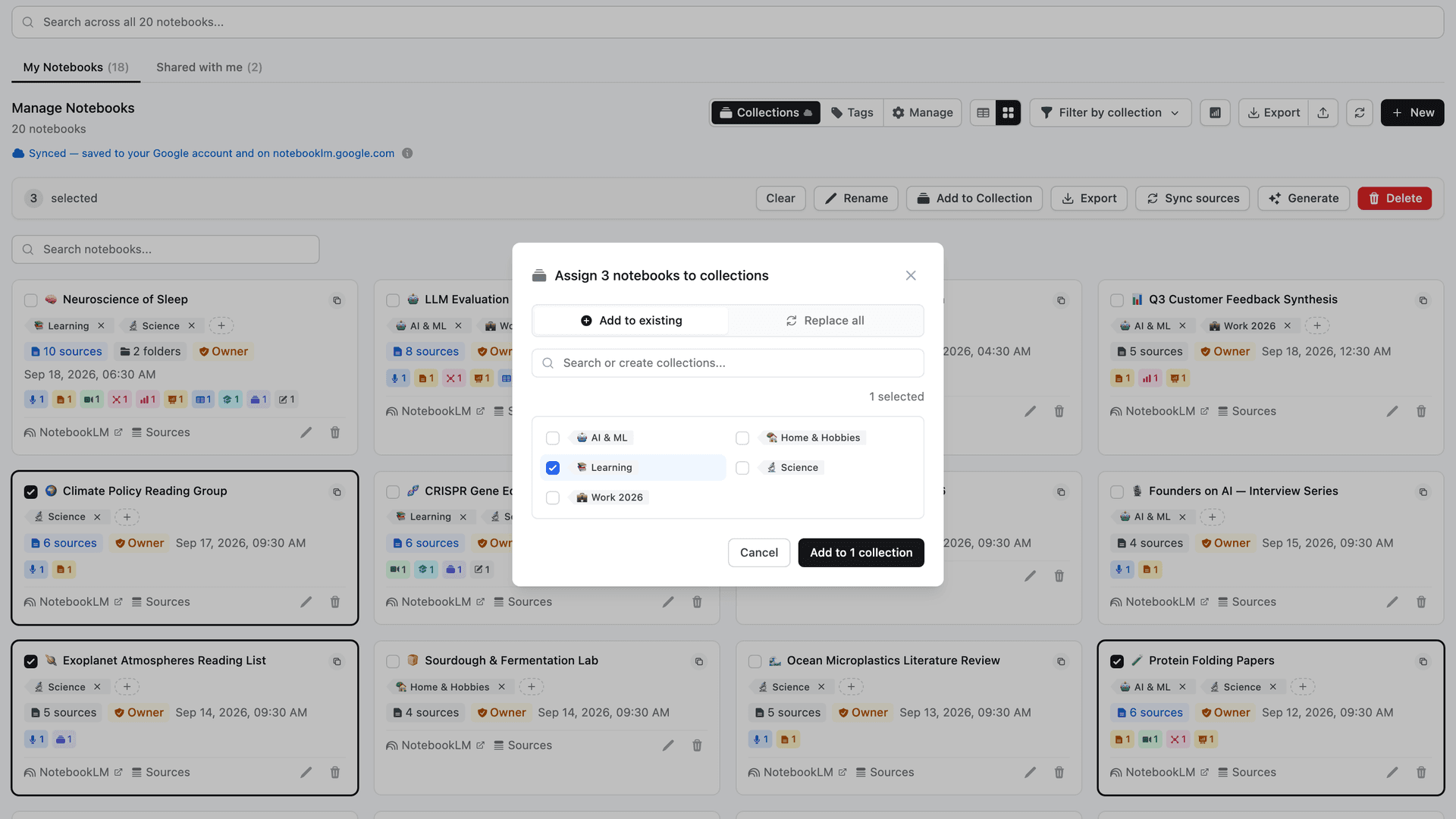Click the Search notebooks field
Screen dimensions: 1456x819
point(165,249)
